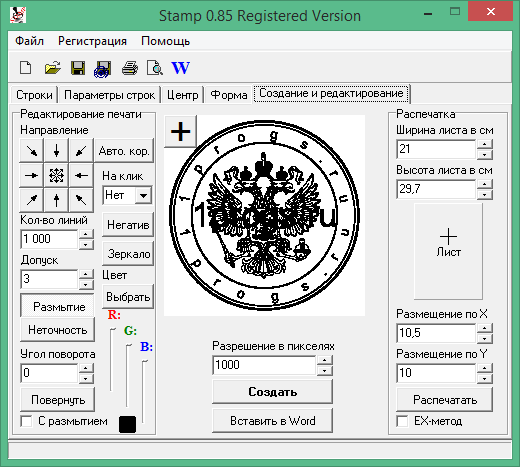This screenshot has height=467, width=520.
Task: Select the center all-directions arrow button
Action: click(56, 175)
